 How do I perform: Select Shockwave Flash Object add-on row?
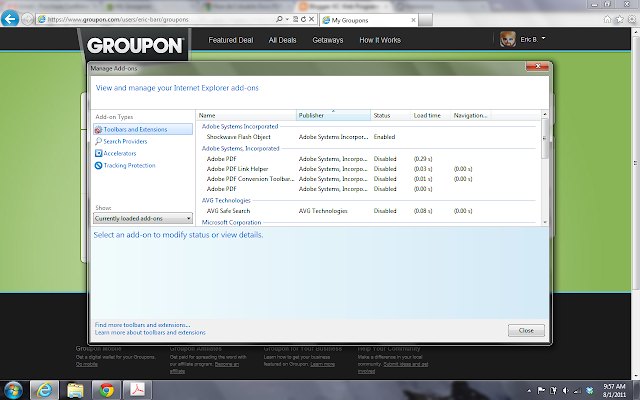point(367,137)
